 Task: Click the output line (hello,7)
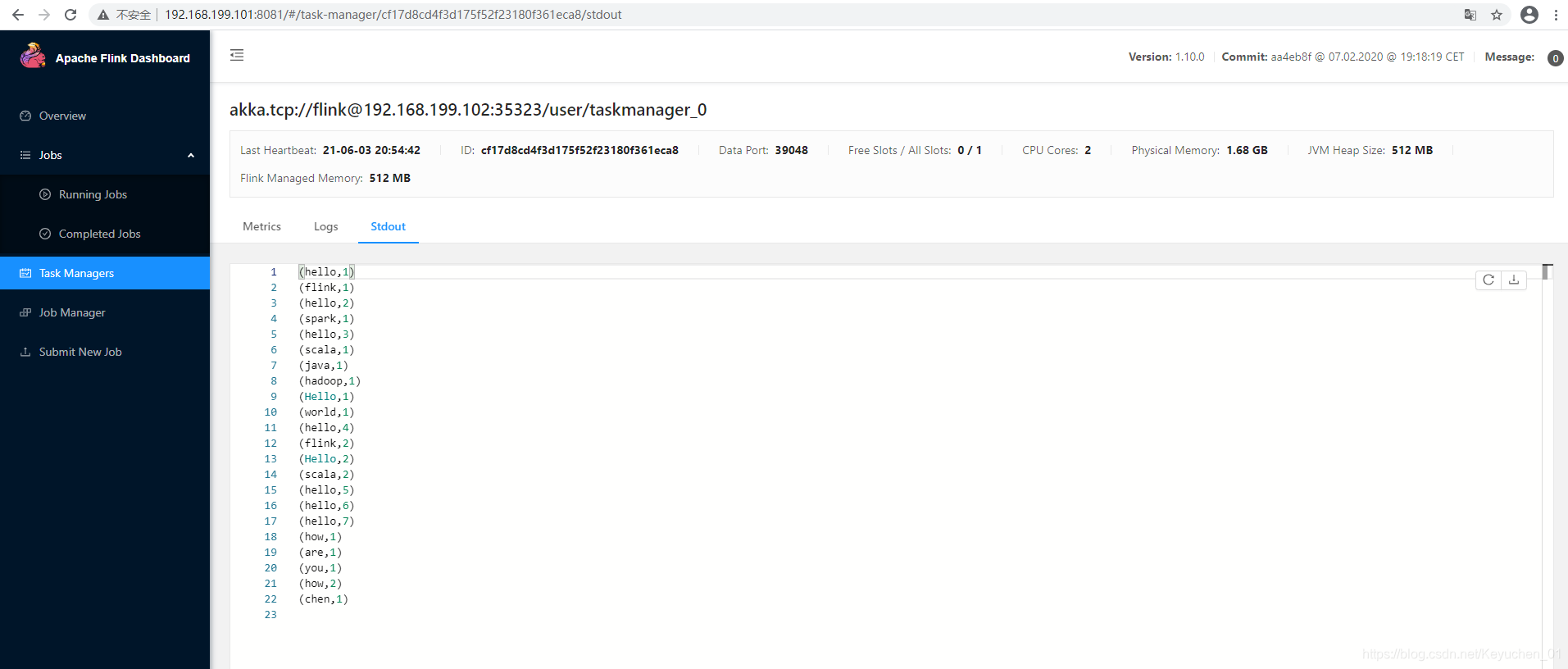tap(327, 521)
